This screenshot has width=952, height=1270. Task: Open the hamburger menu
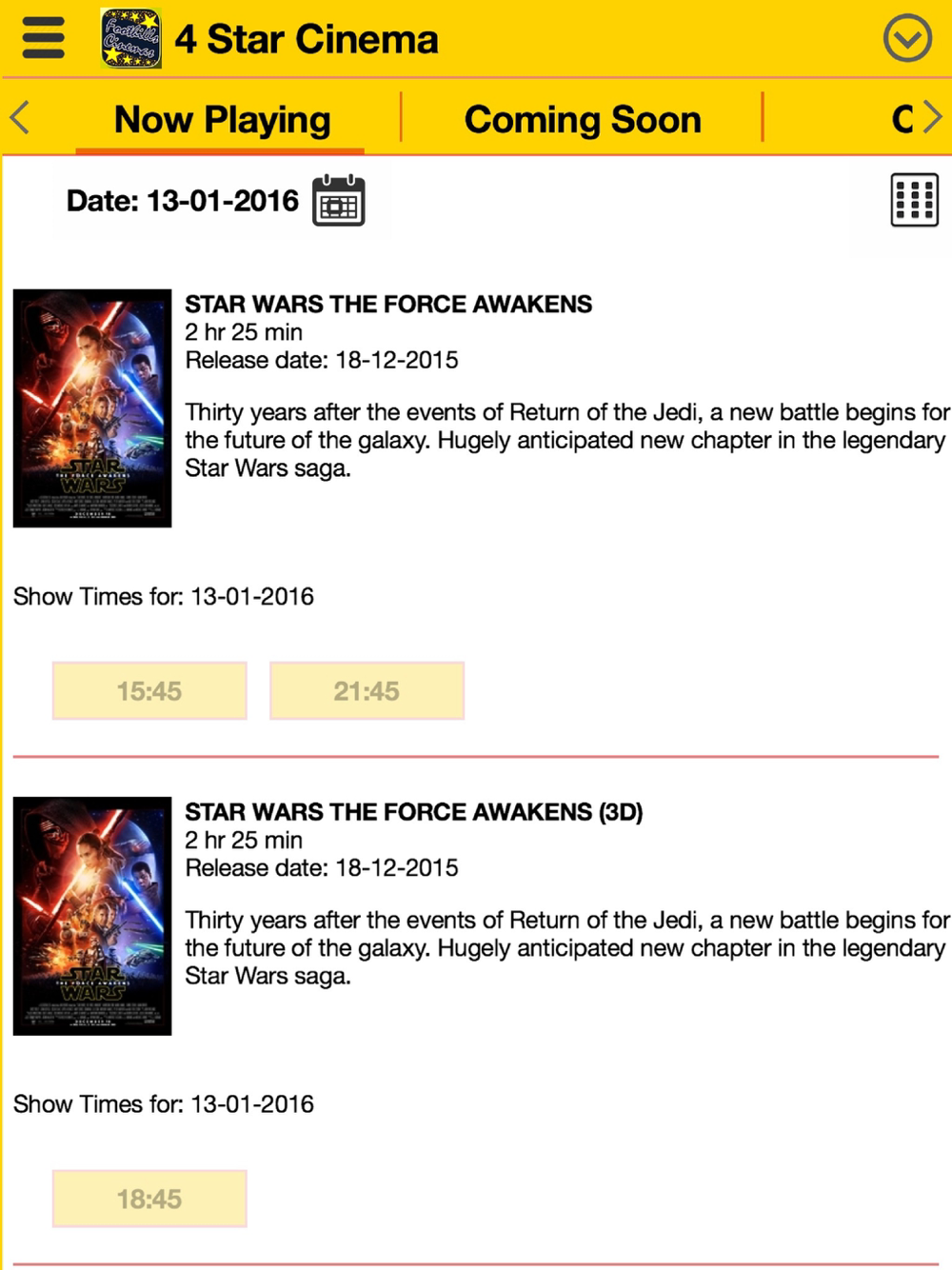point(43,39)
